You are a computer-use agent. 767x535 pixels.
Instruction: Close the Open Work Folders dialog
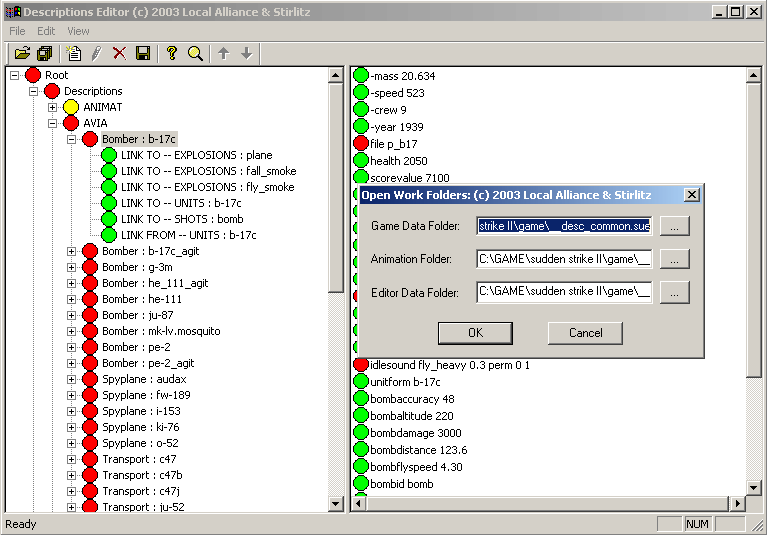point(691,195)
